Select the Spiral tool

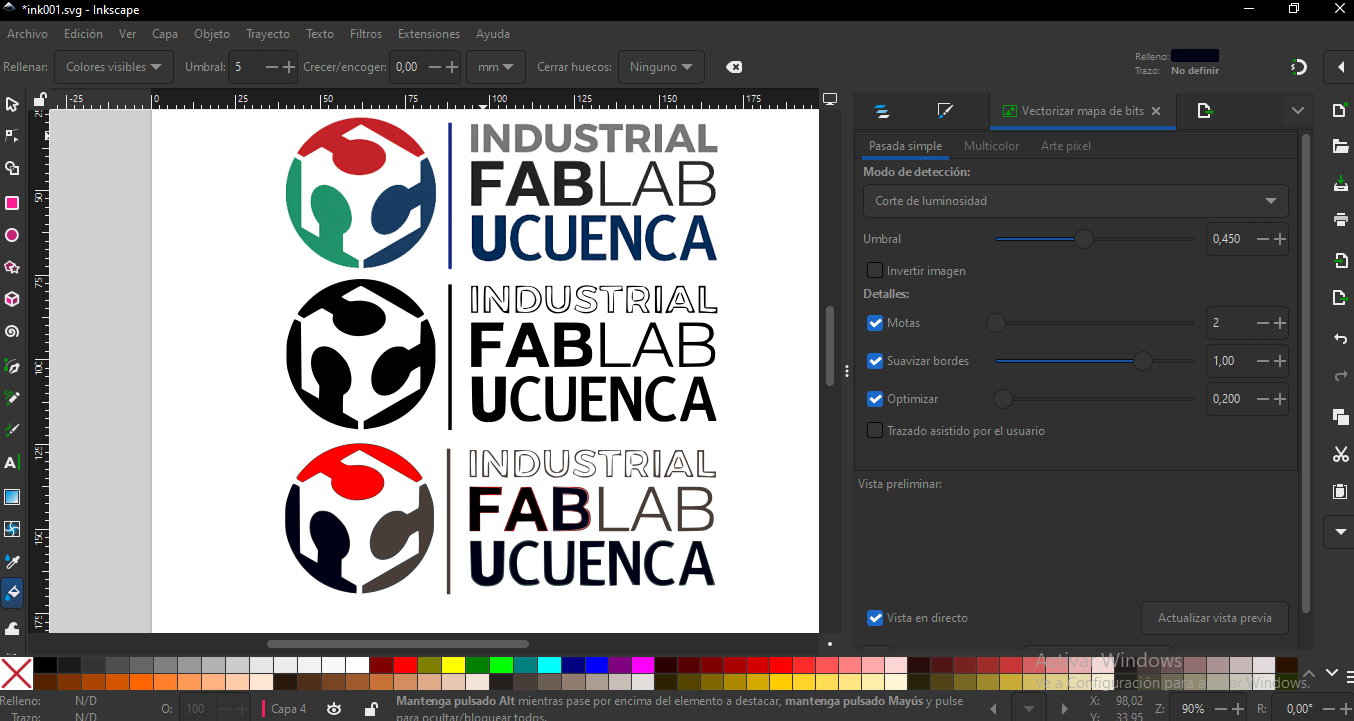click(12, 330)
